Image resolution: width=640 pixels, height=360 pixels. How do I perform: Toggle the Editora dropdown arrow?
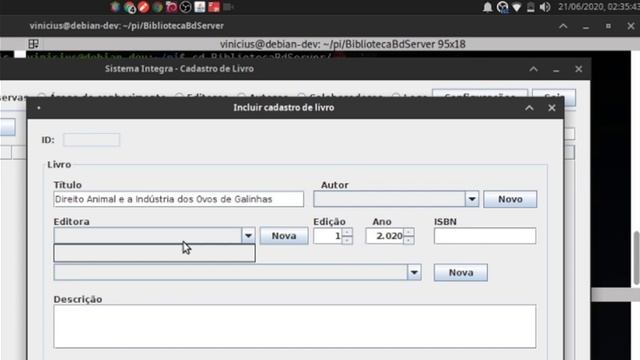point(248,236)
